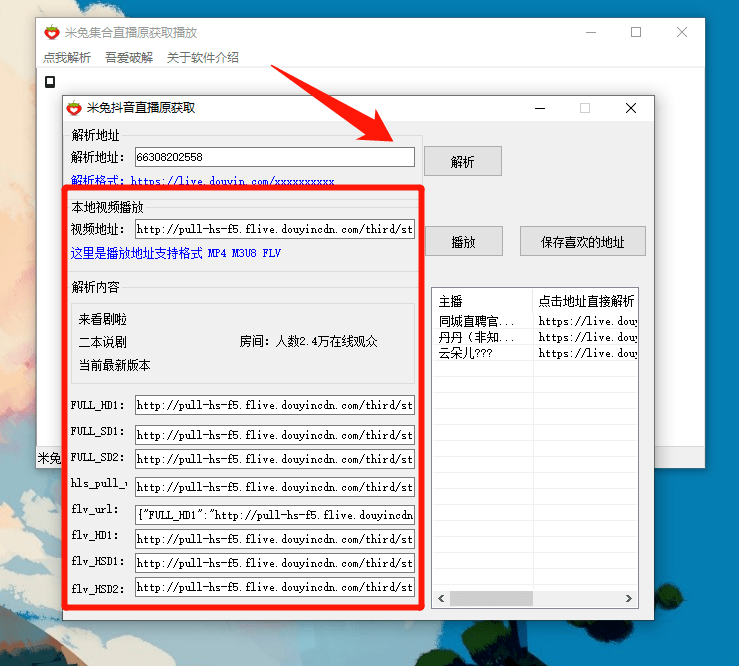Click the small black square icon under the main window's menu bar
This screenshot has width=739, height=666.
pyautogui.click(x=50, y=82)
